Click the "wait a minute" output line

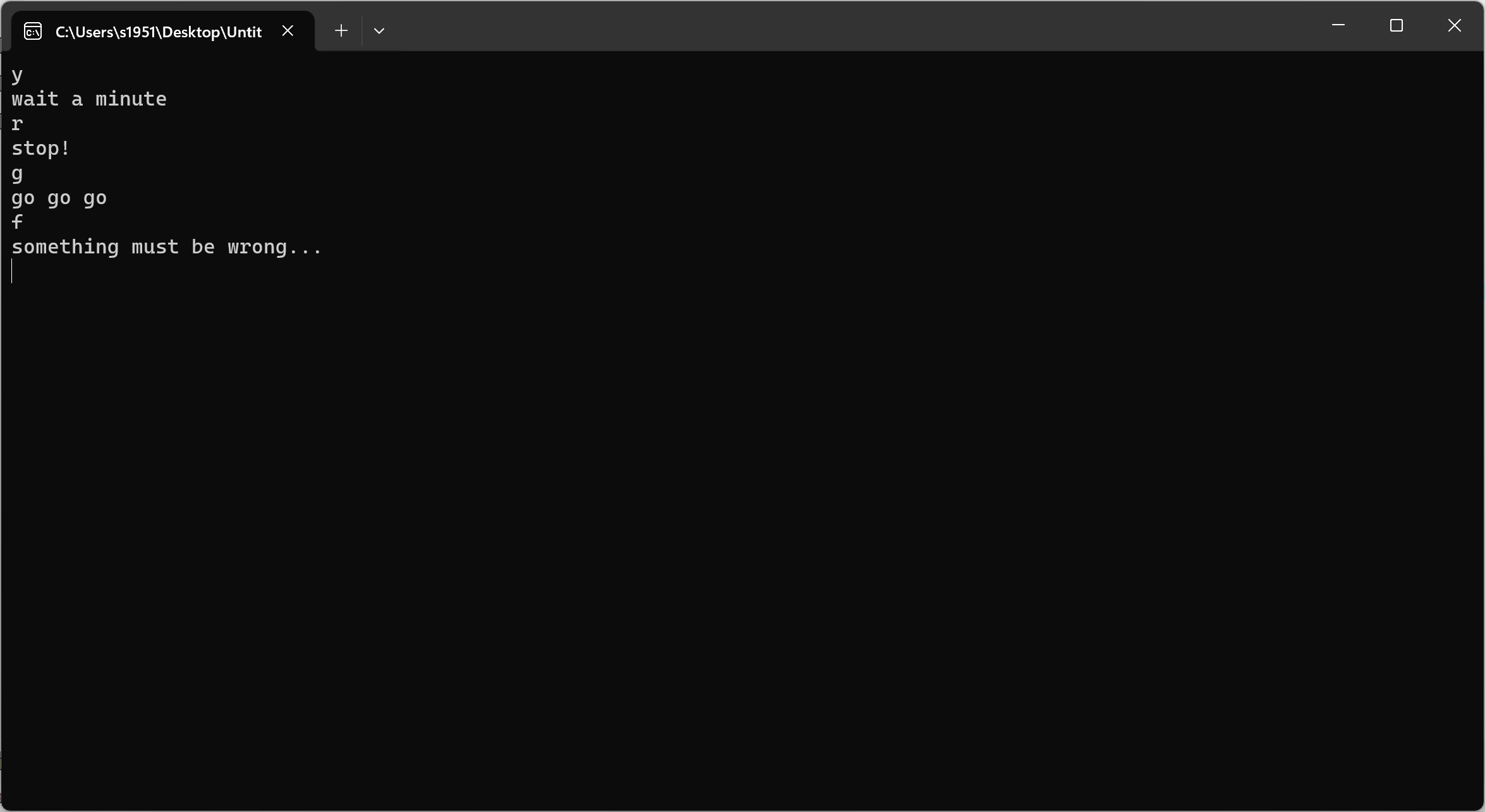pyautogui.click(x=89, y=99)
